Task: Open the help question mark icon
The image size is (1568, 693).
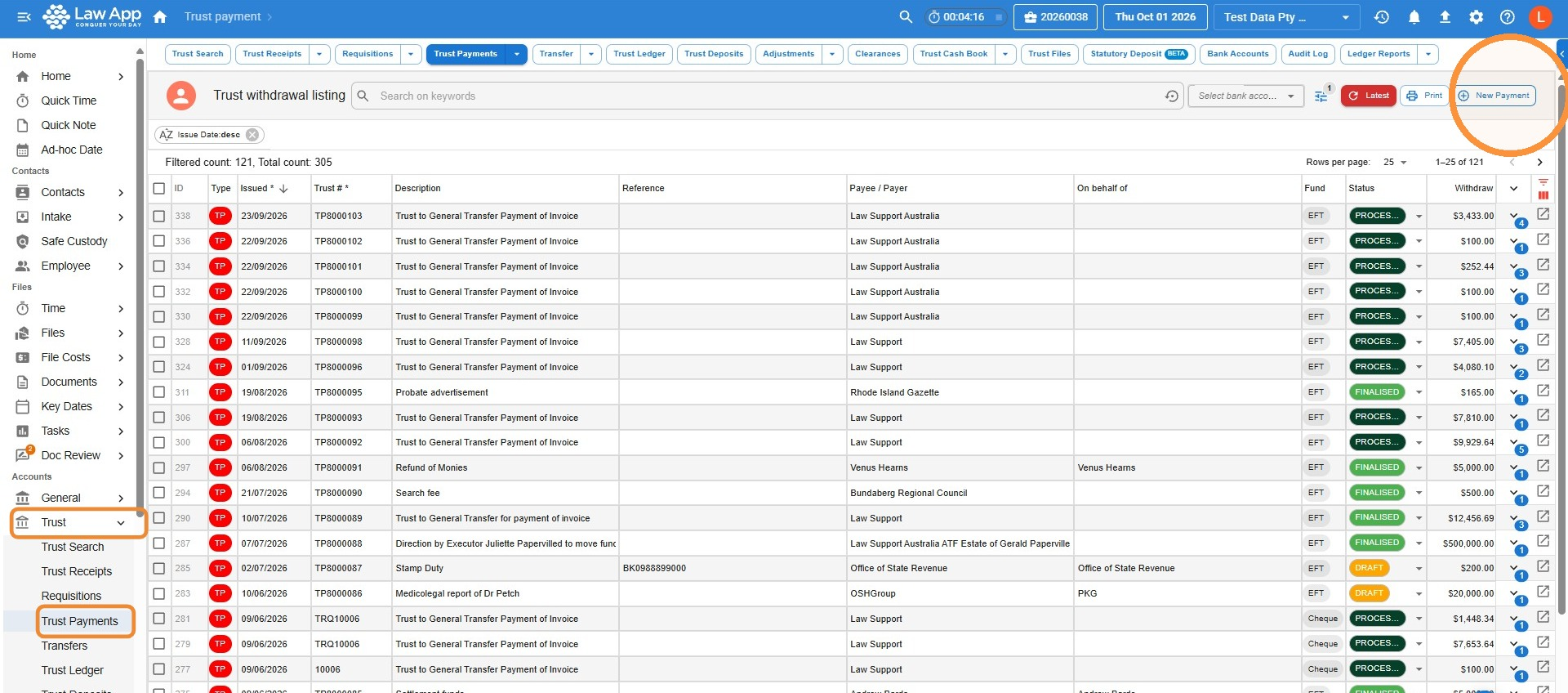Action: [1507, 17]
